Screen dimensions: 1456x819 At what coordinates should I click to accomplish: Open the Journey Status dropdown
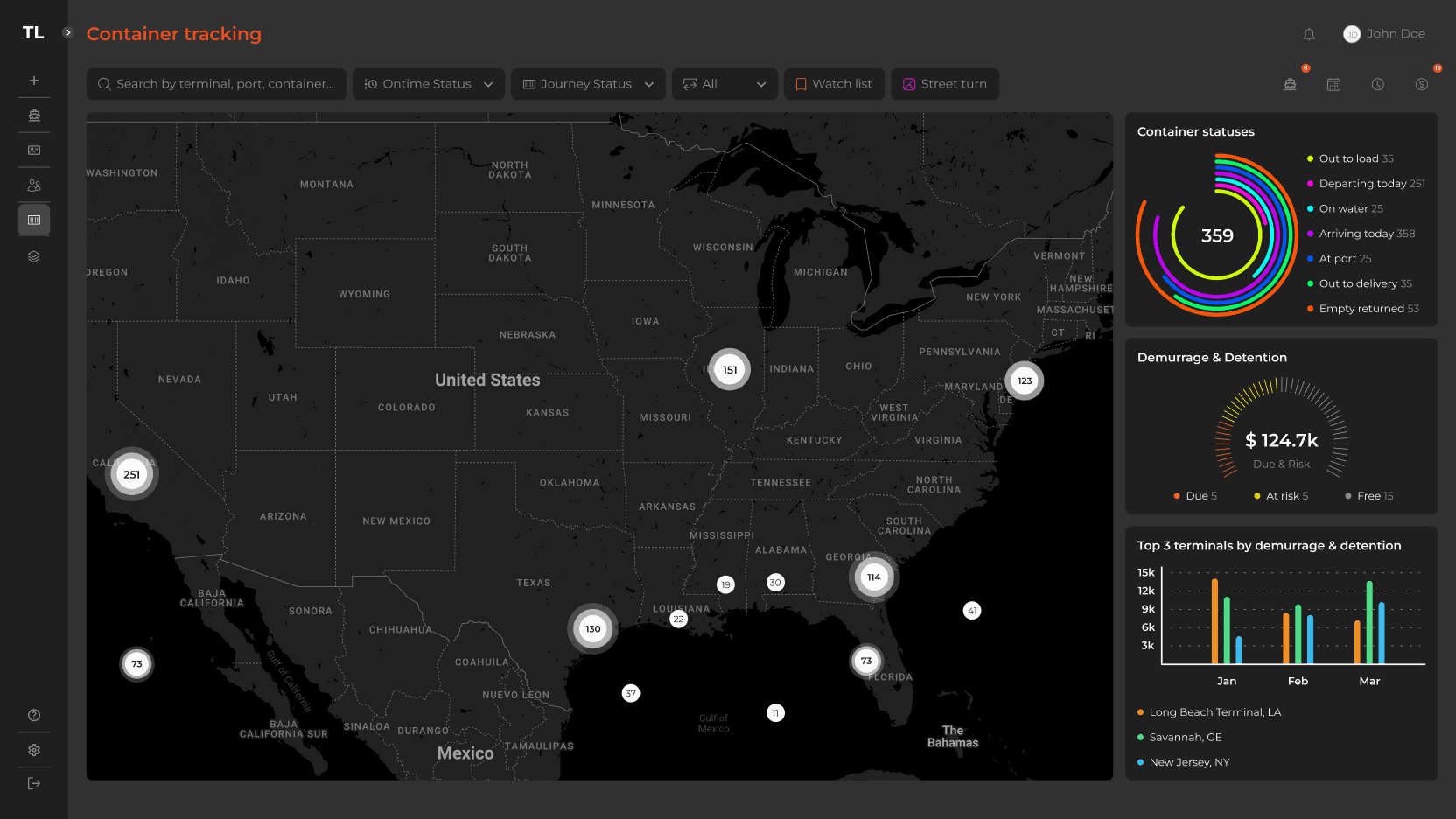[588, 84]
